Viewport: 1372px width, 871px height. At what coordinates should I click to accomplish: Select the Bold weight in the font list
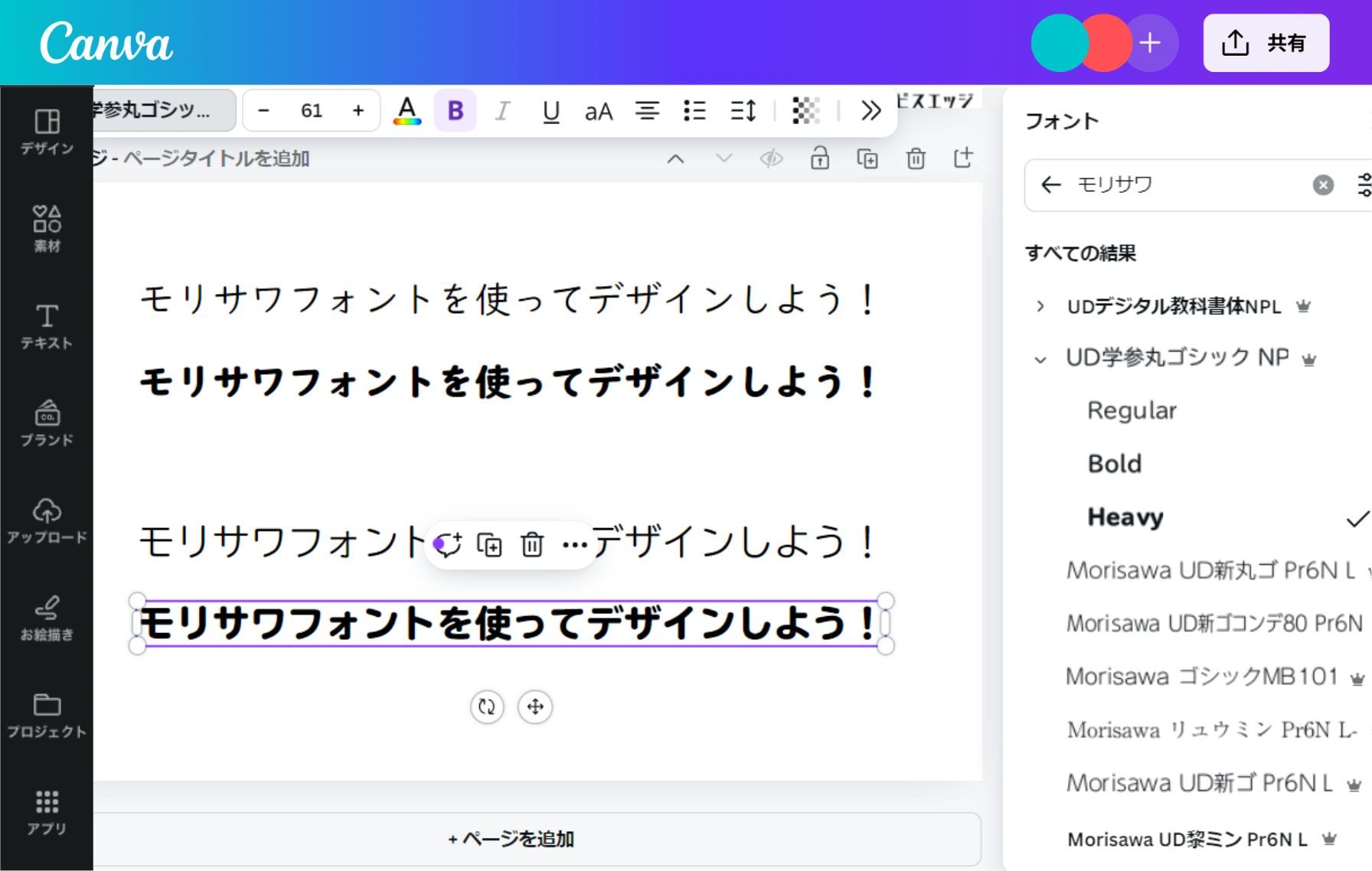pos(1115,463)
